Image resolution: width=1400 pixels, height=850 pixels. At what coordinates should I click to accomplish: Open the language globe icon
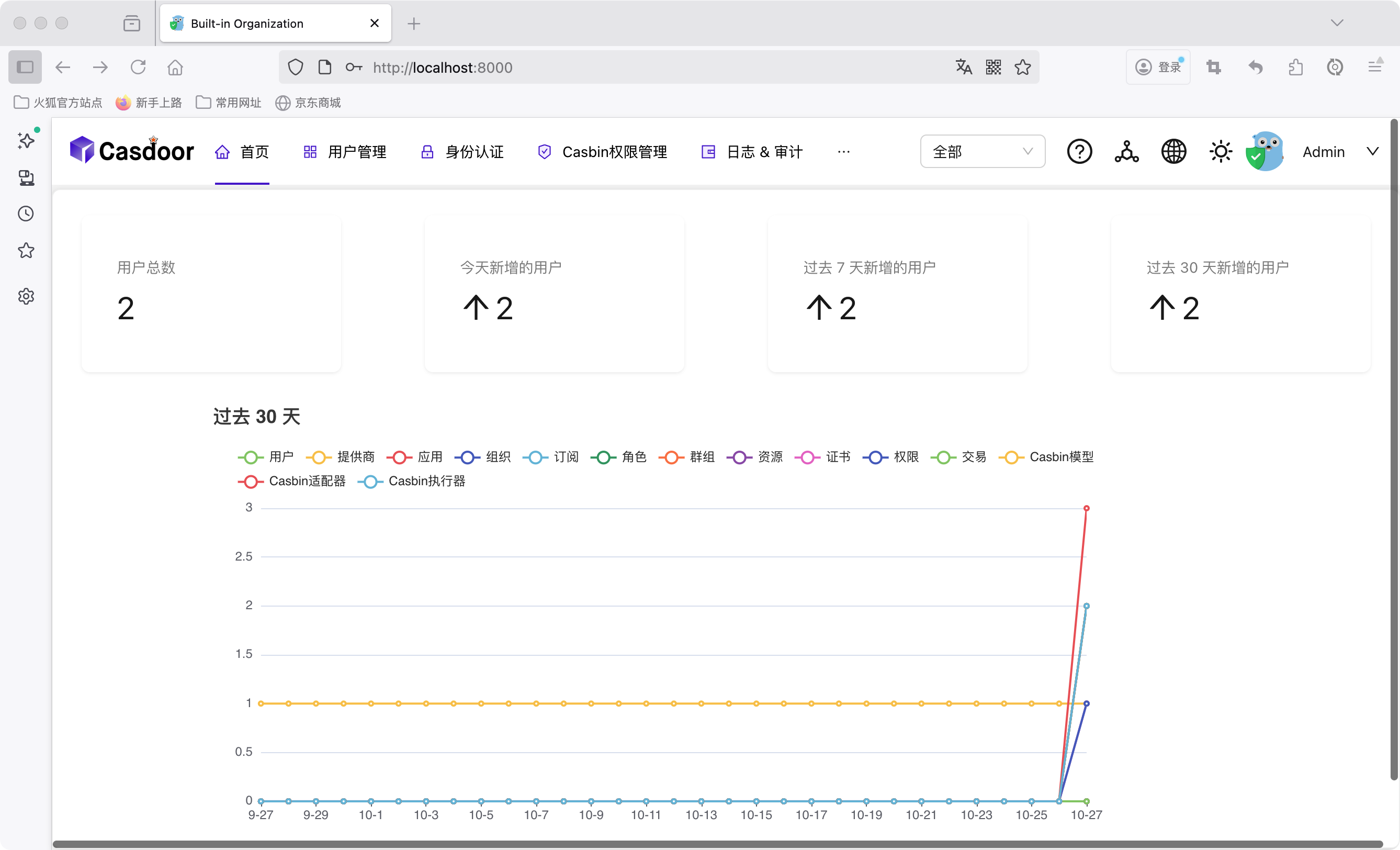(x=1173, y=152)
